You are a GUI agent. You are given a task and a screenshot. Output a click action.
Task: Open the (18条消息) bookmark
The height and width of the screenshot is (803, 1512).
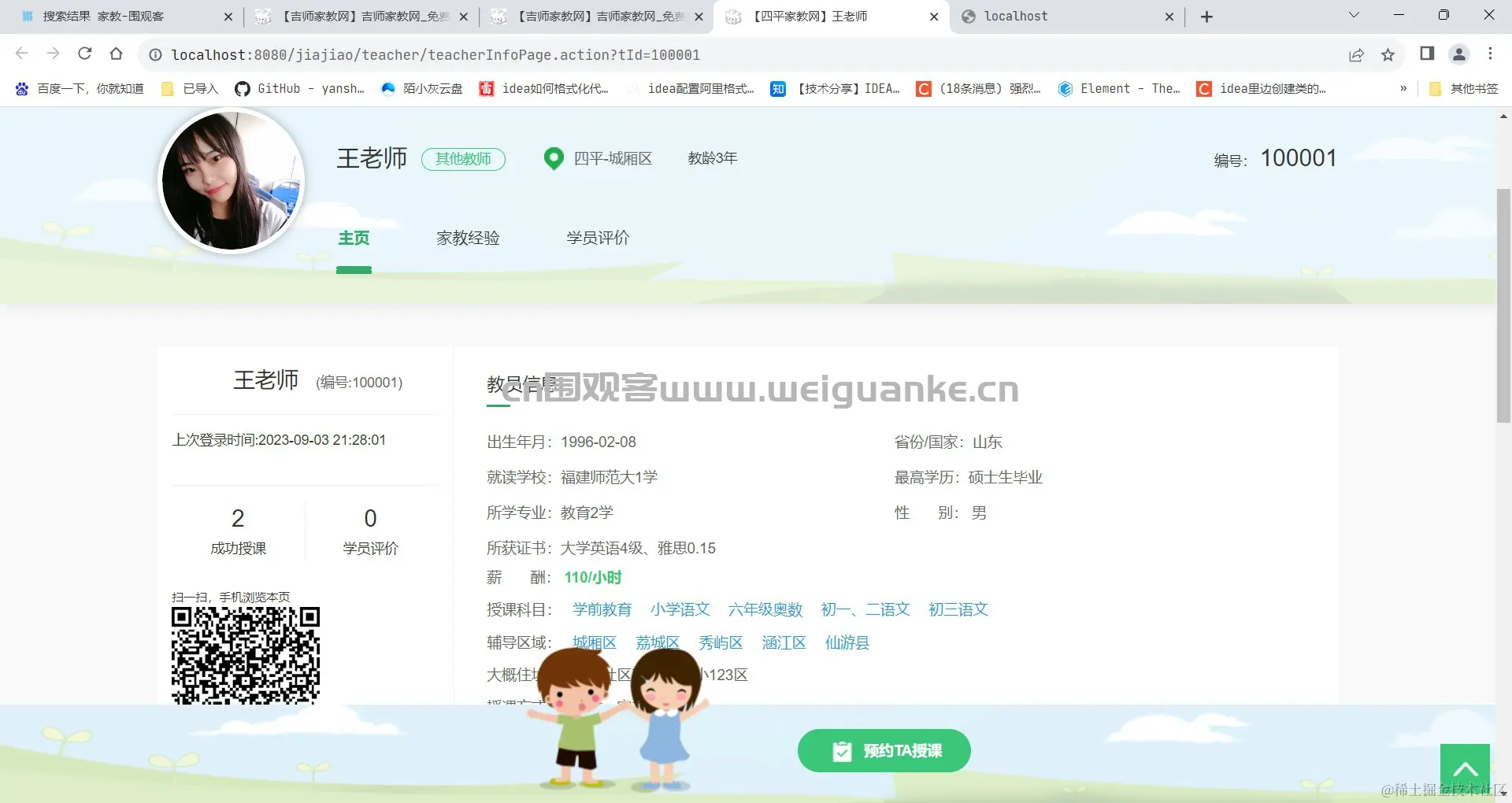(x=979, y=89)
